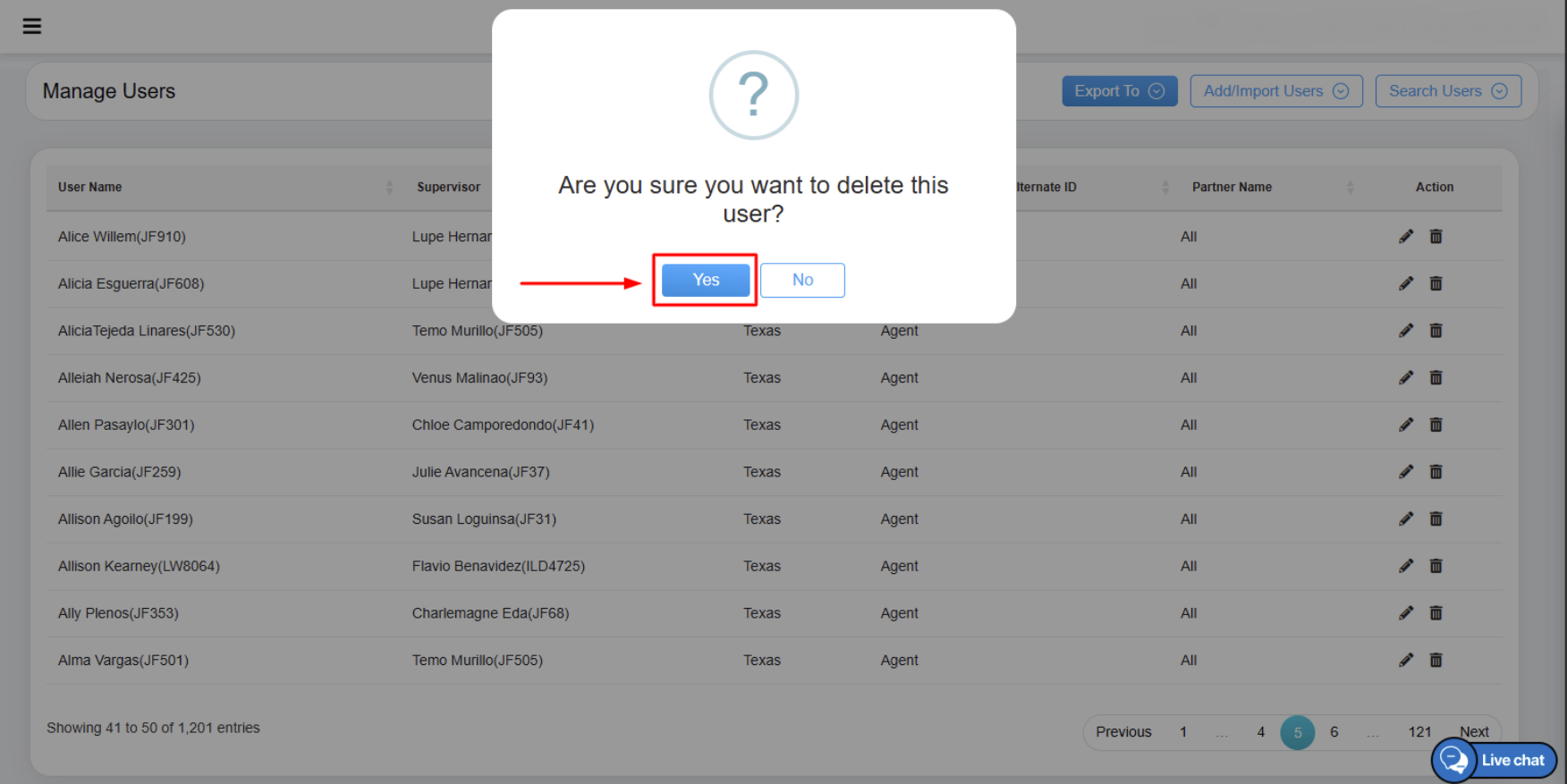Expand the Export To dropdown

pyautogui.click(x=1119, y=91)
